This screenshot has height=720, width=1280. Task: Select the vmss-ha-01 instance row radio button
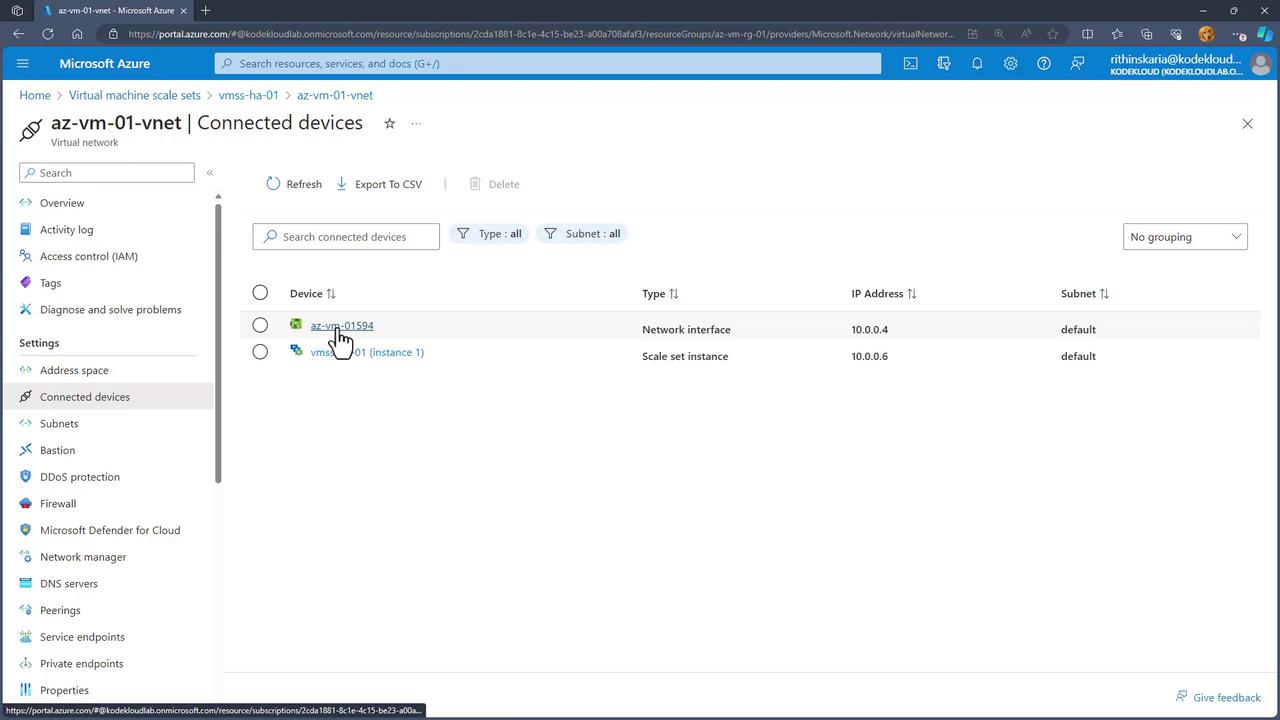[260, 352]
